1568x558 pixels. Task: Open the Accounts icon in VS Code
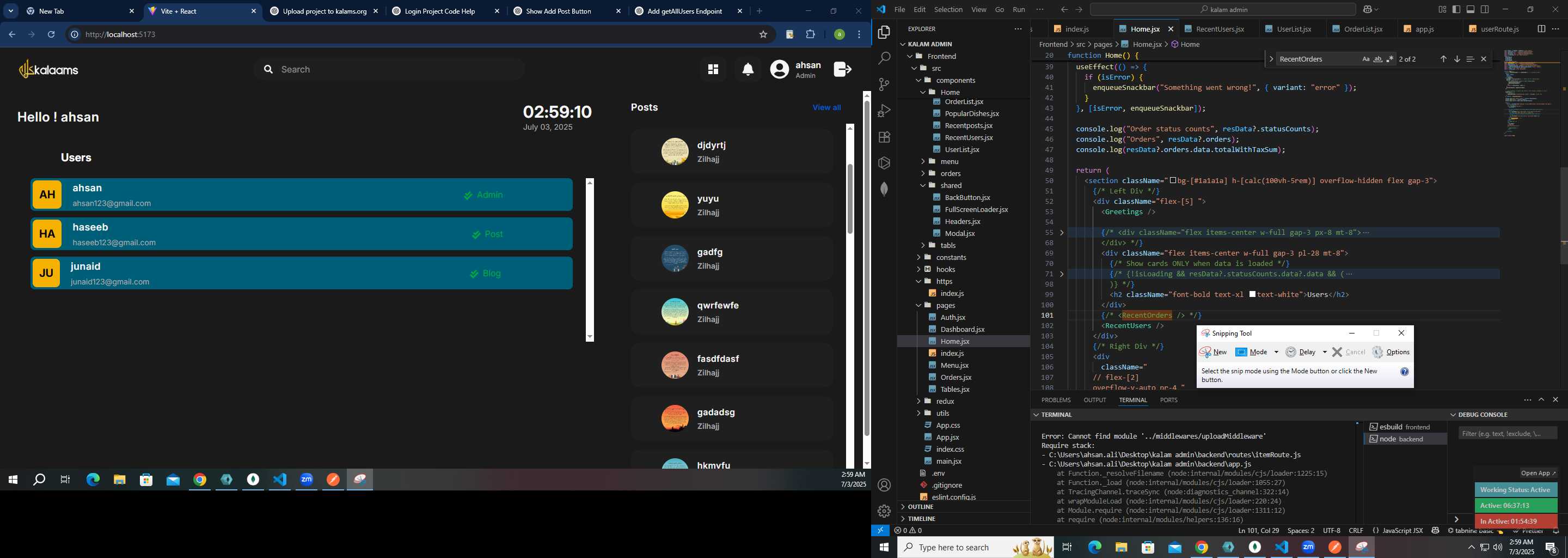884,485
